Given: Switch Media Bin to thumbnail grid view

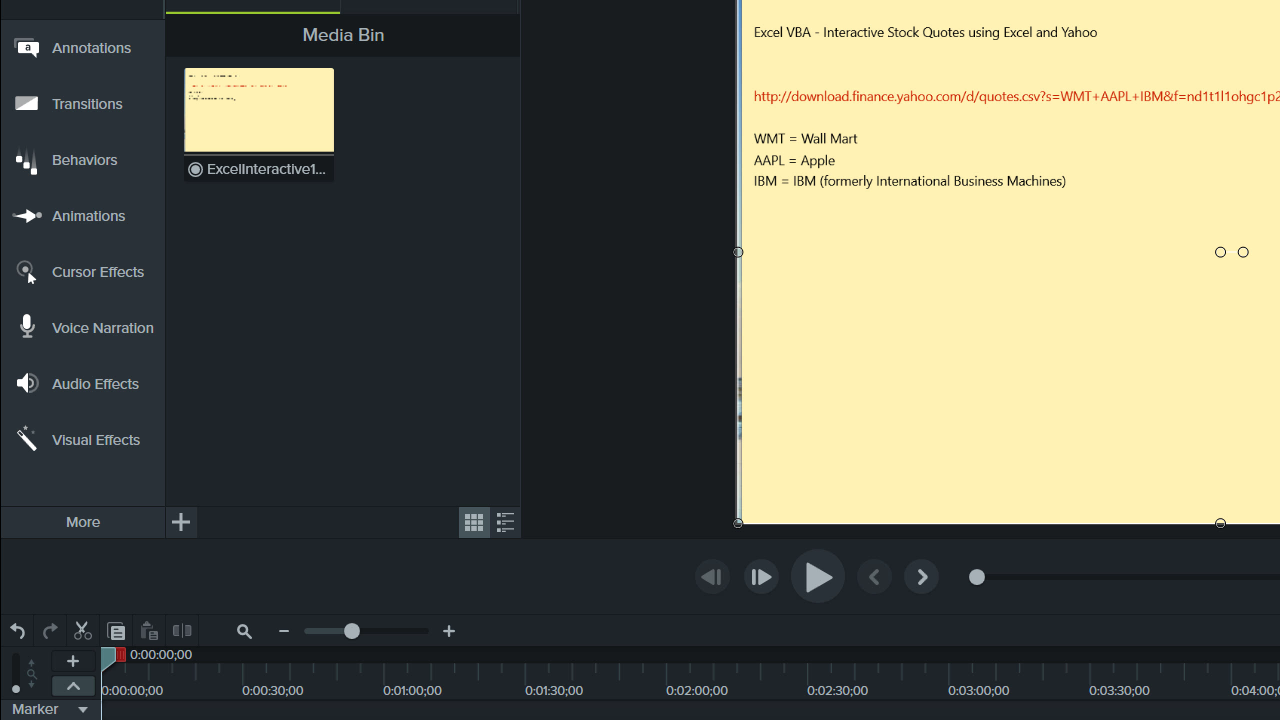Looking at the screenshot, I should coord(474,522).
